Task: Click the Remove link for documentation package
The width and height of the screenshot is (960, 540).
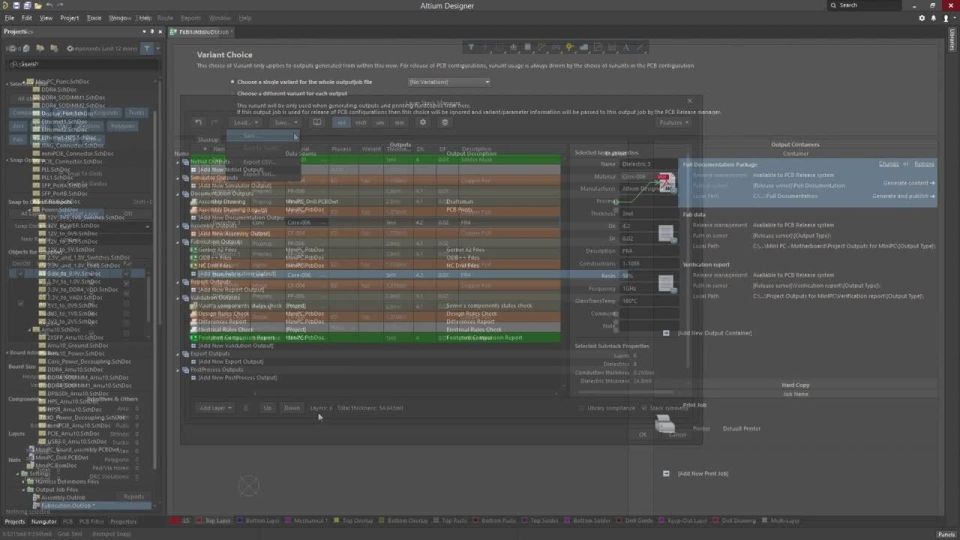Action: point(924,164)
